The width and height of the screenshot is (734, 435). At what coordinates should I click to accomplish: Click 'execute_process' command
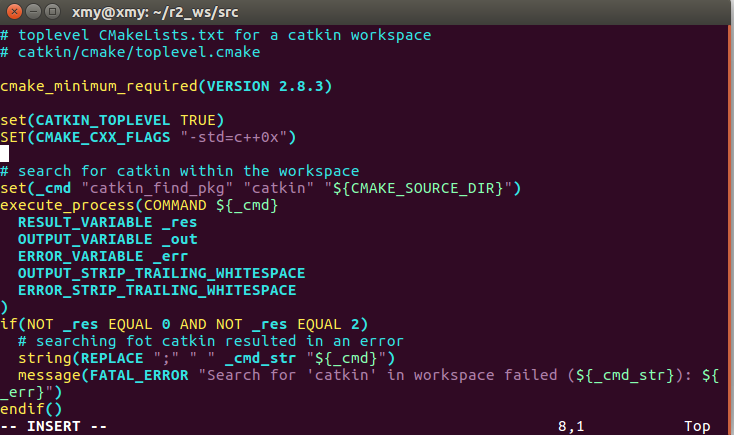(67, 205)
